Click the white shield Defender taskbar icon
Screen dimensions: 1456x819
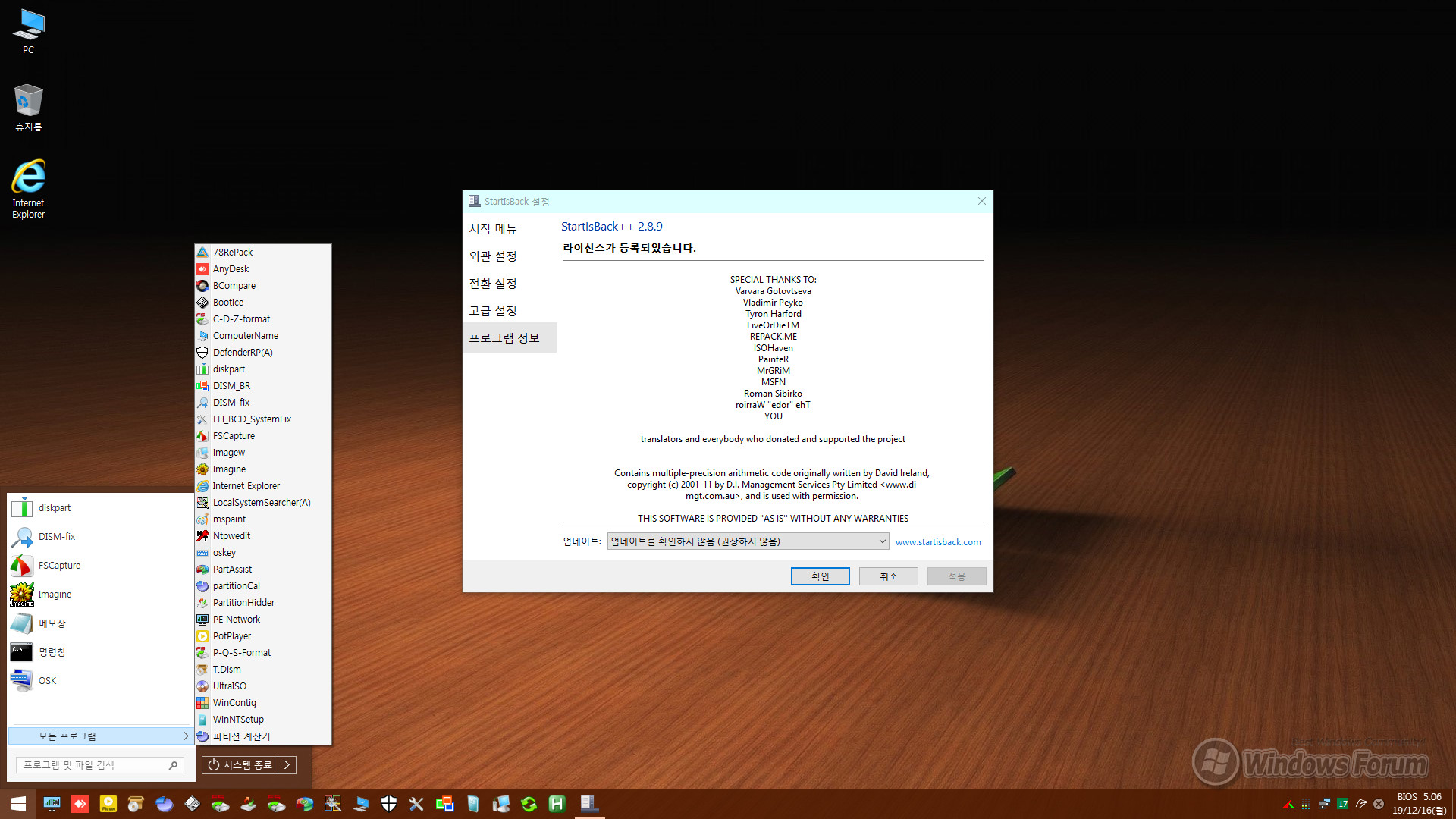[389, 804]
